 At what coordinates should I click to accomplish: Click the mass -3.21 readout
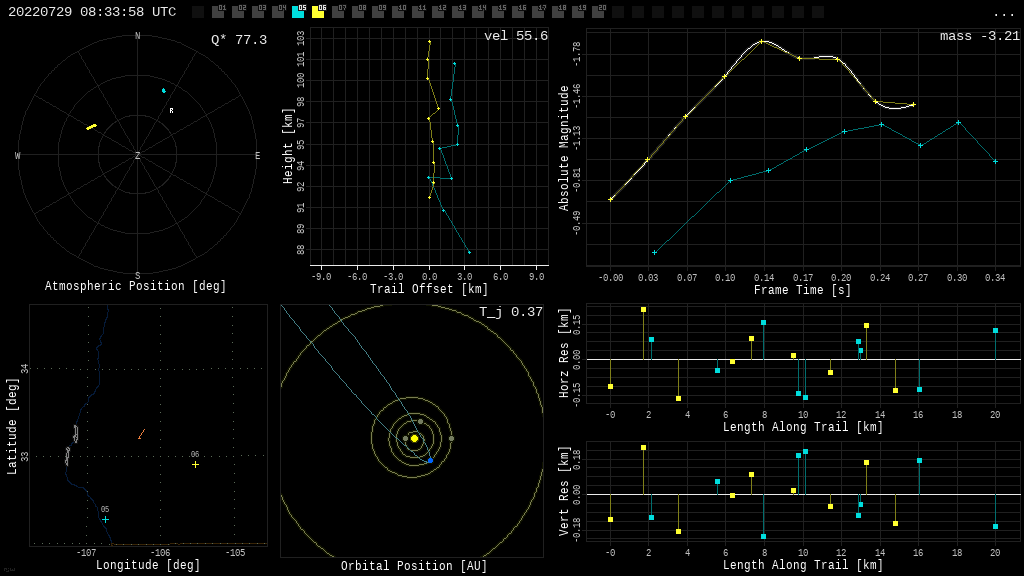pyautogui.click(x=979, y=37)
